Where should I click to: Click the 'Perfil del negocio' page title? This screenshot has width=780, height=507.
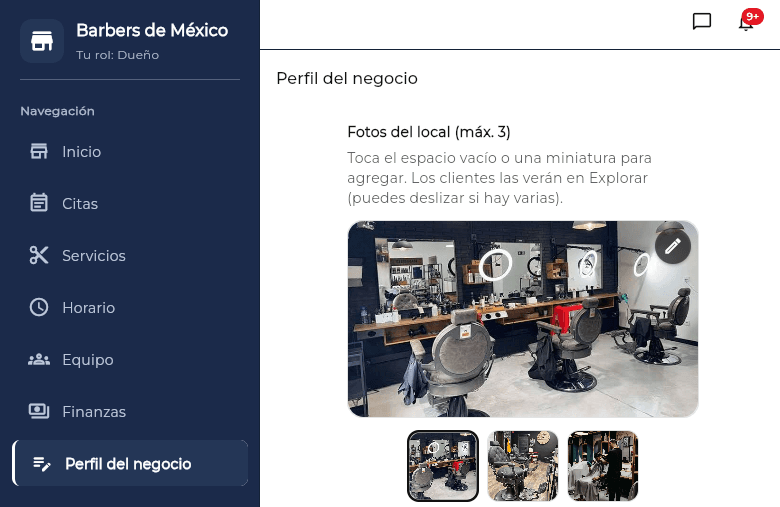click(x=347, y=78)
